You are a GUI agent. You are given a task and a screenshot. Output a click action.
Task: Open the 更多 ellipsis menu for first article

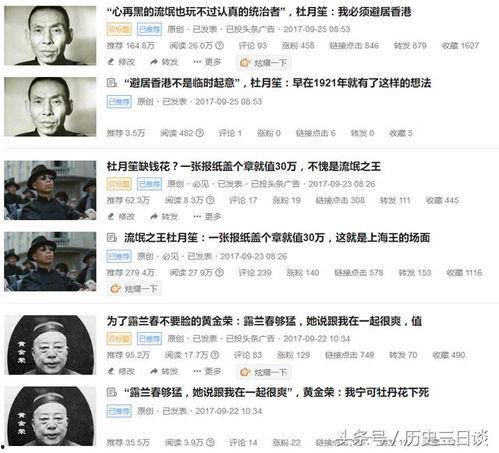pyautogui.click(x=207, y=62)
